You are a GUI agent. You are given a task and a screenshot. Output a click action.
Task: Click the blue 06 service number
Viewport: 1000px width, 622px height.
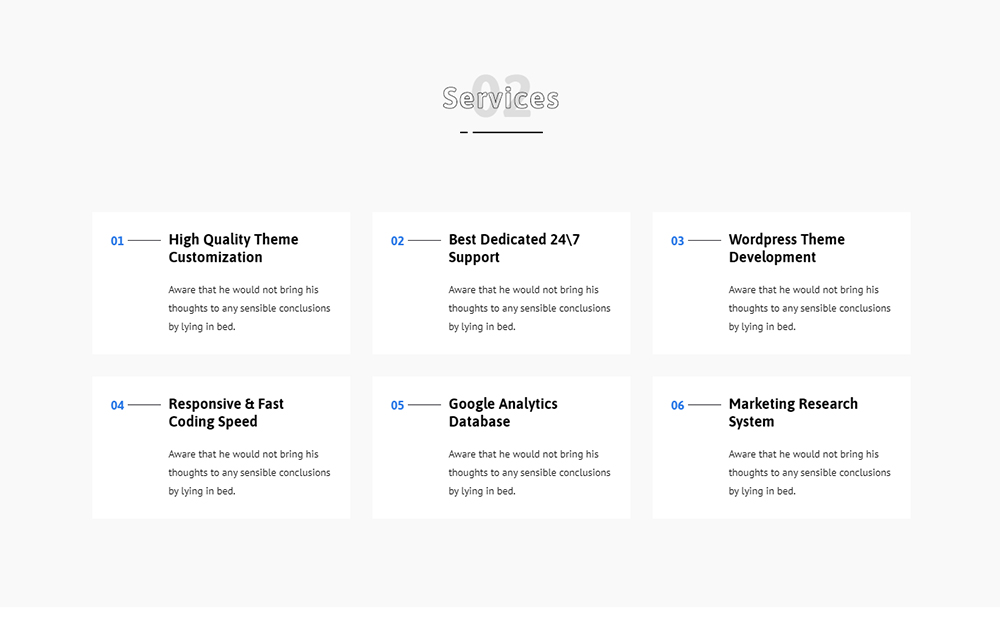(677, 406)
